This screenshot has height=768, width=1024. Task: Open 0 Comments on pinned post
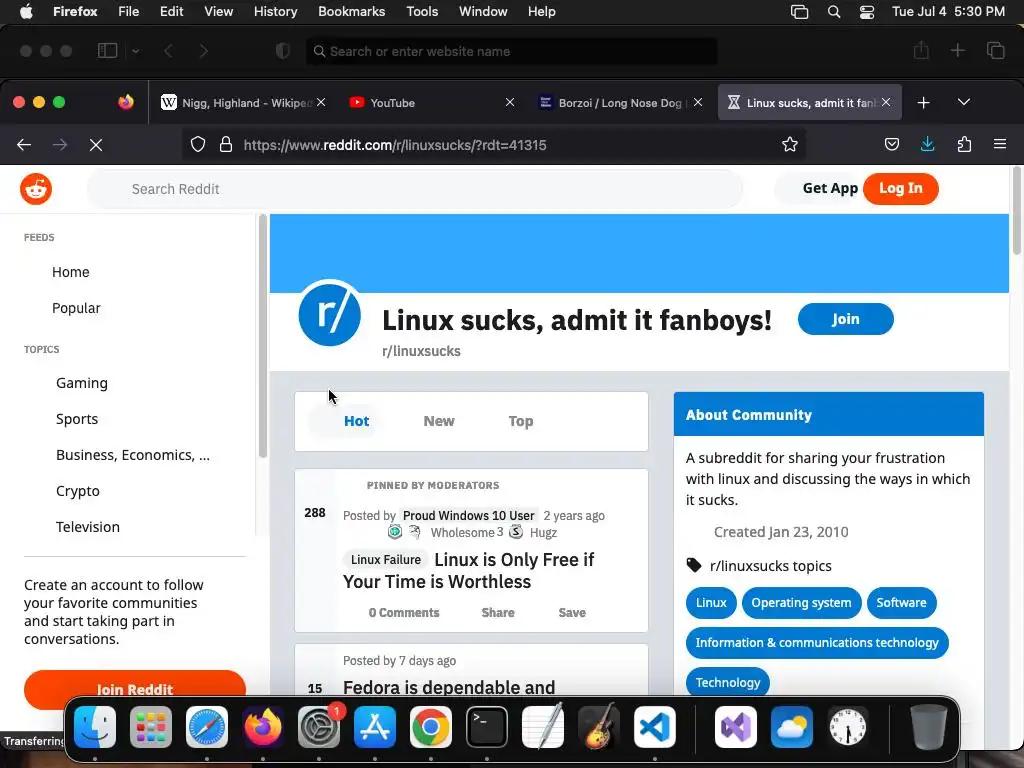pyautogui.click(x=404, y=613)
